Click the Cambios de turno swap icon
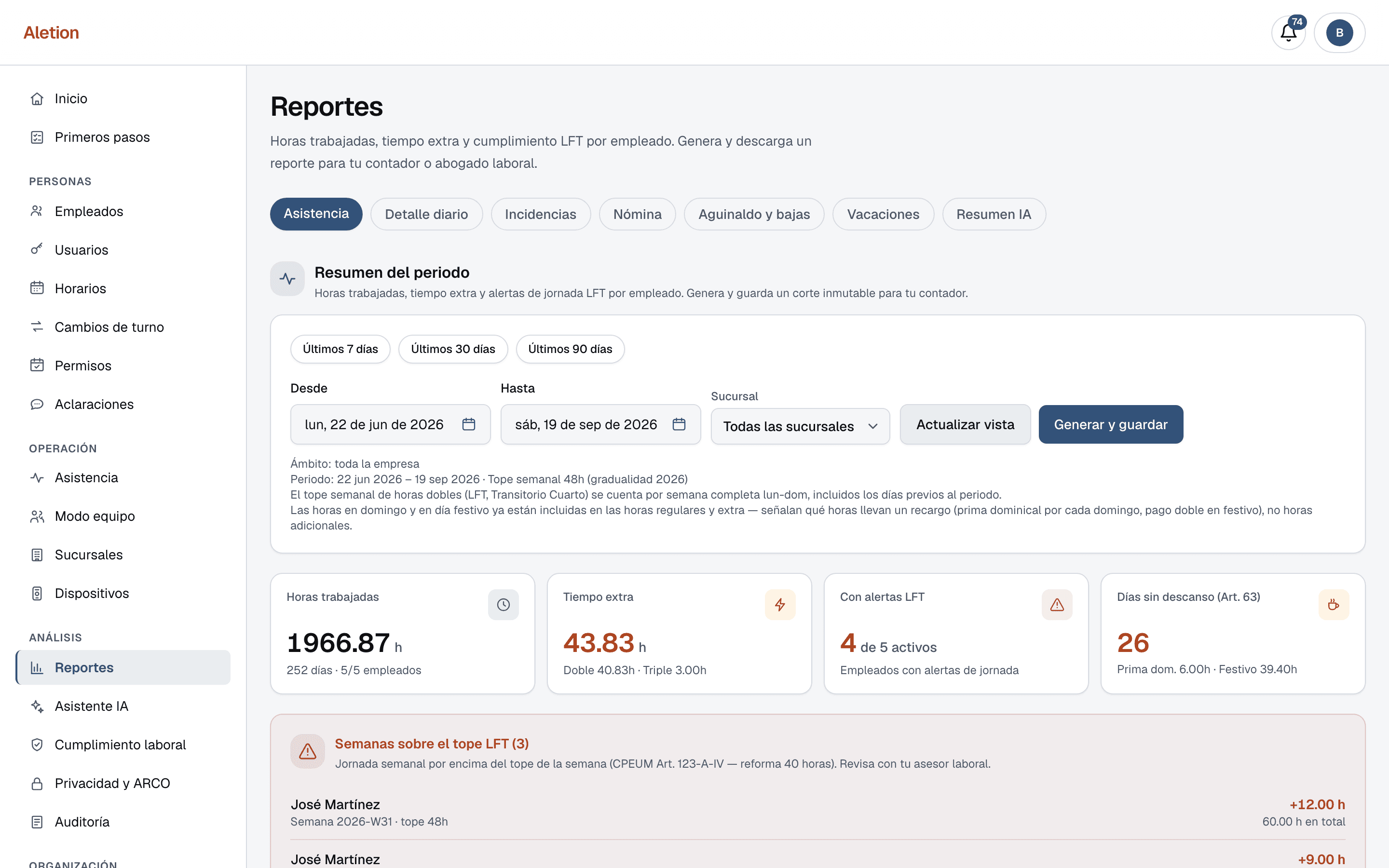The image size is (1389, 868). 37,326
